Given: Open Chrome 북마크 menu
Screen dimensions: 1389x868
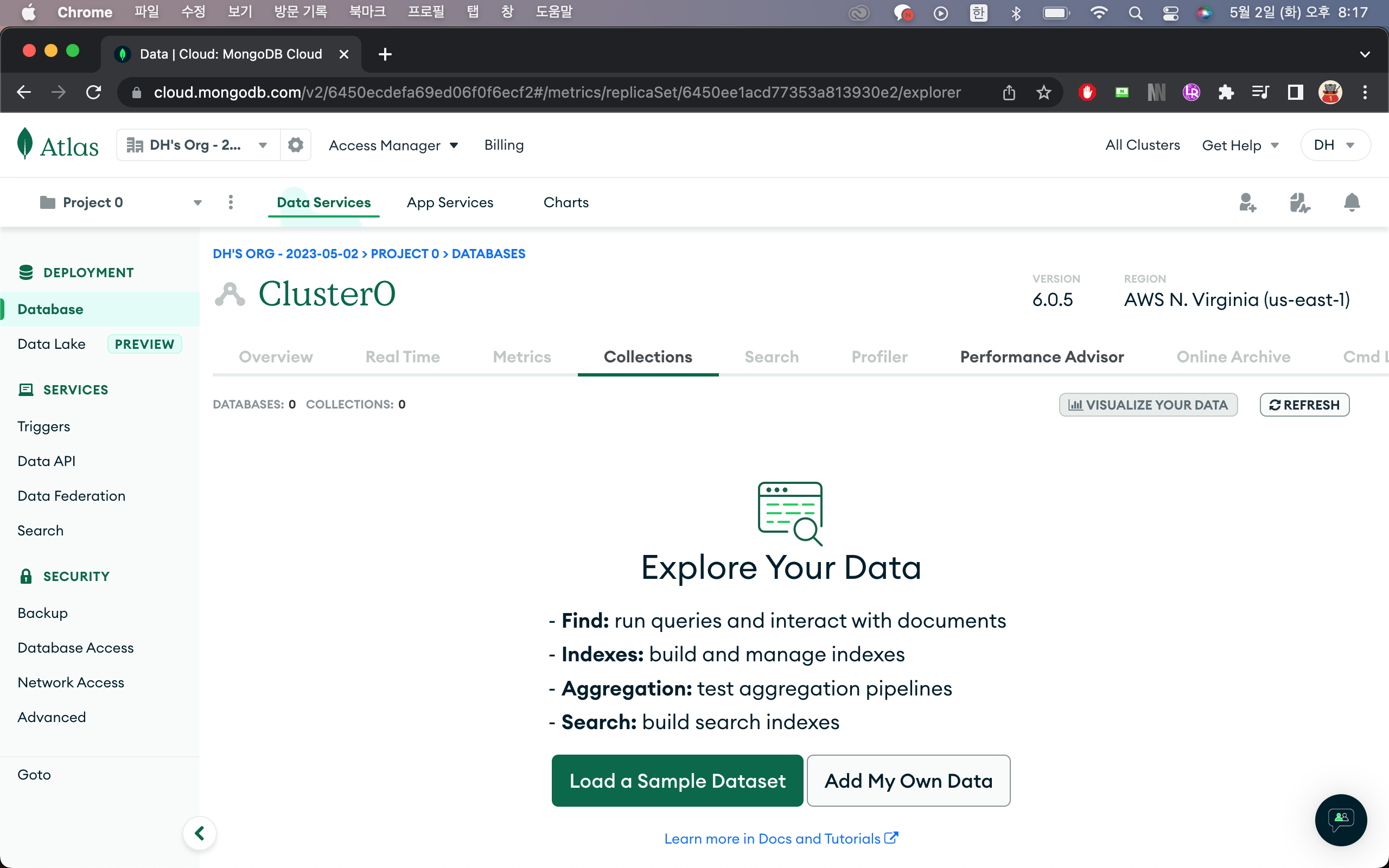Looking at the screenshot, I should click(367, 12).
